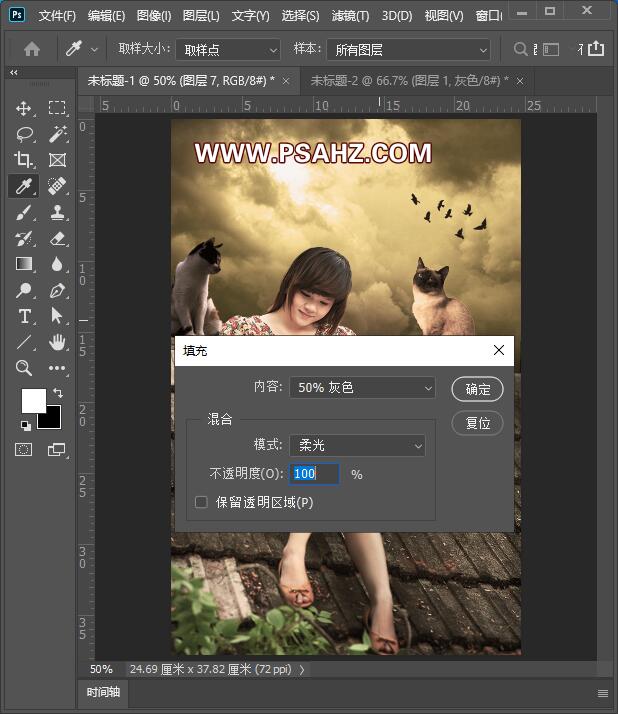Open the File menu
The image size is (618, 714).
tap(57, 16)
